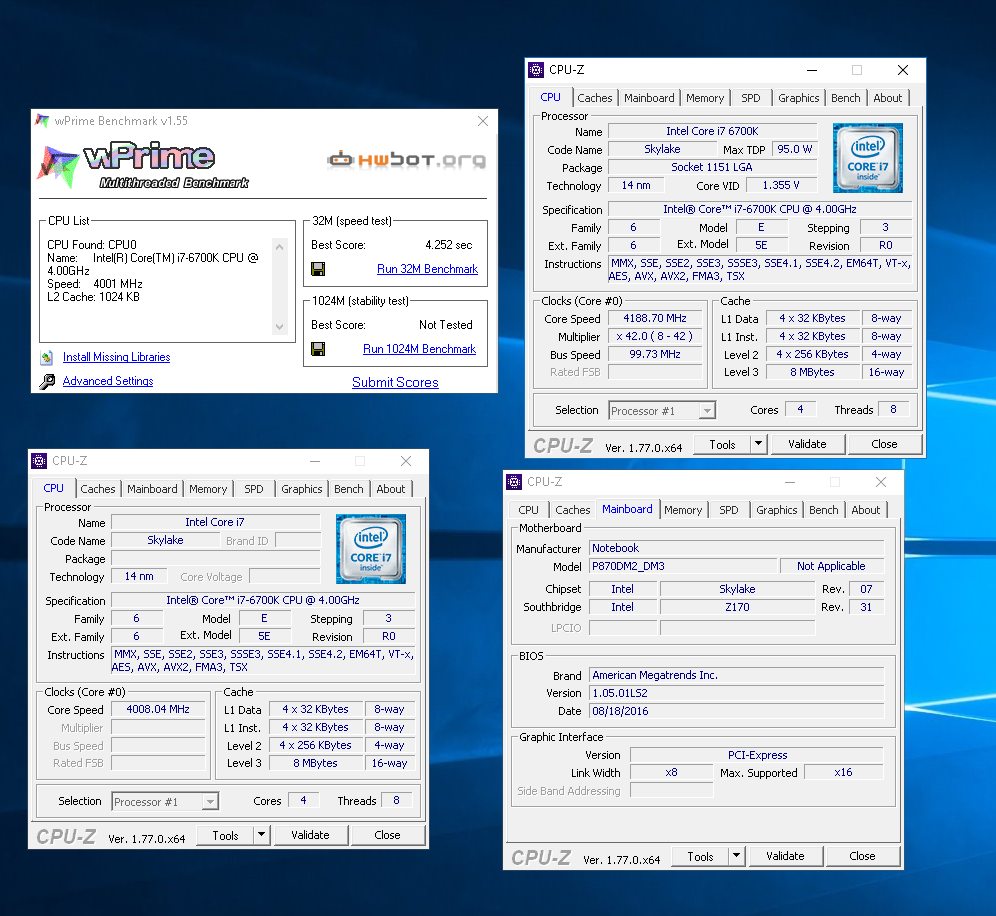Click CPU-Z title icon of 6700K window
996x916 pixels.
(536, 70)
